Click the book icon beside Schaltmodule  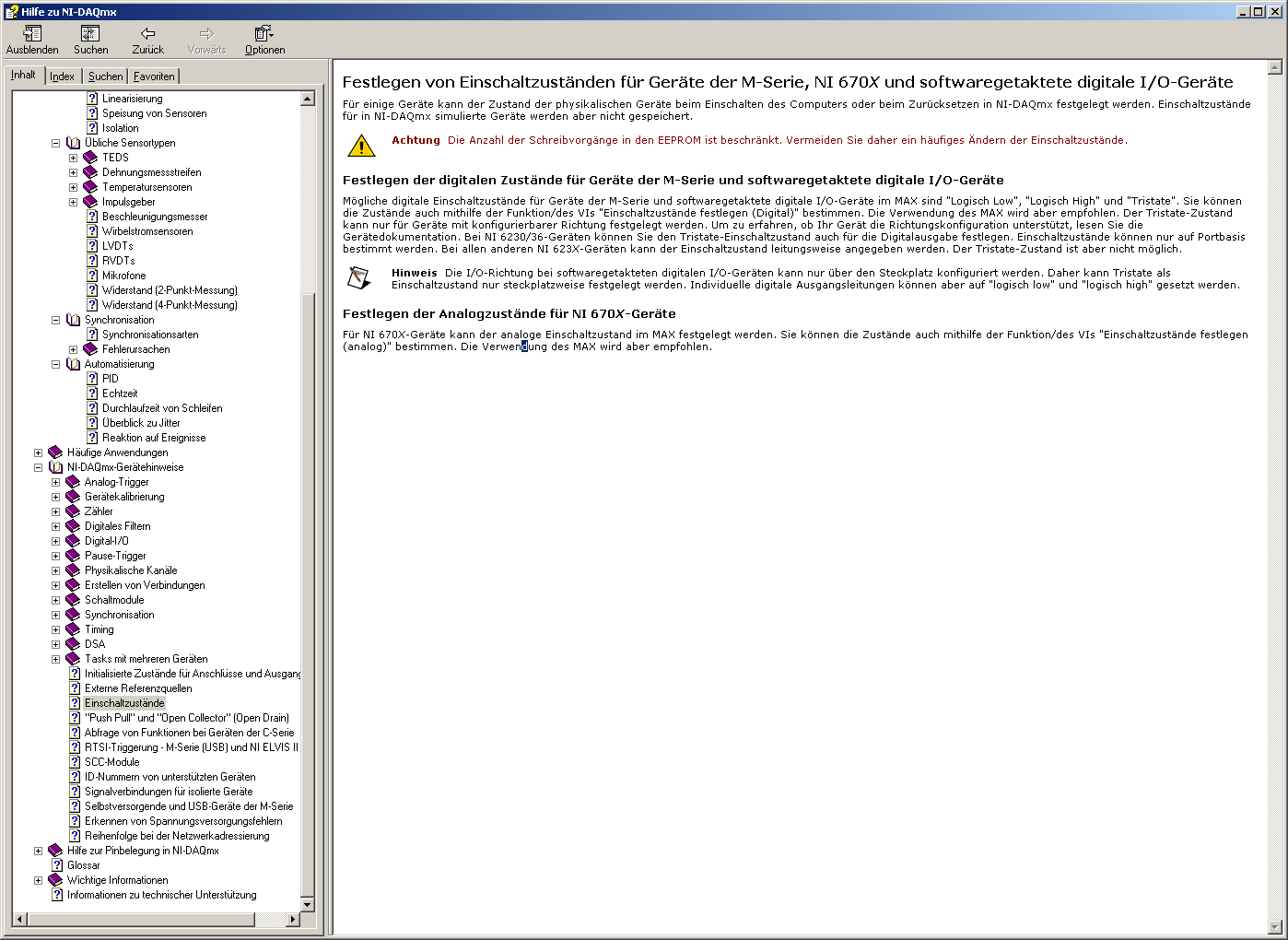click(x=73, y=600)
